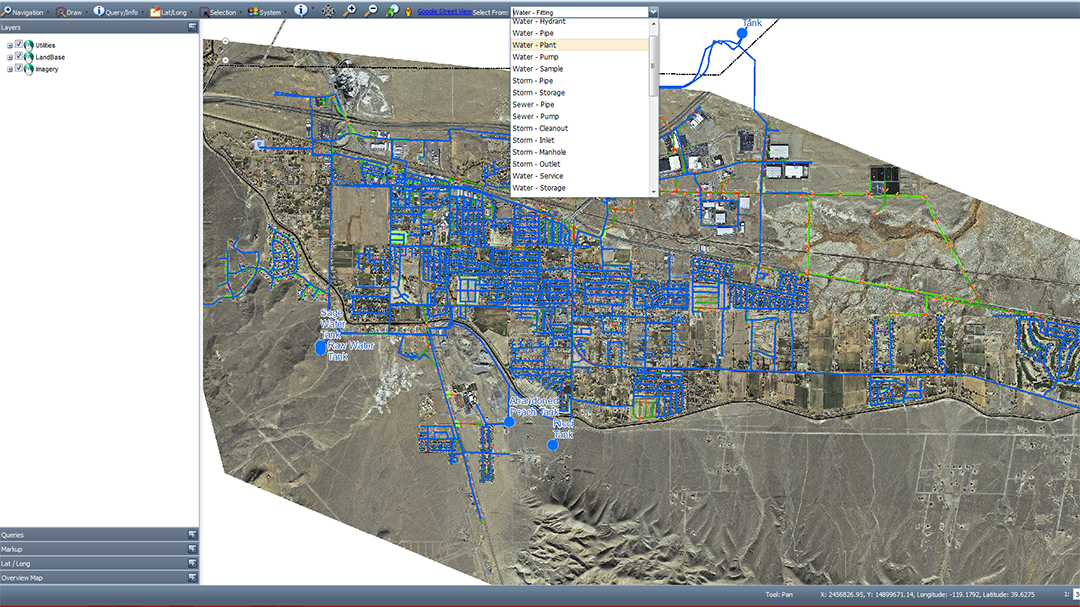Uncheck the LandBase layer checkbox
1080x607 pixels.
[19, 56]
